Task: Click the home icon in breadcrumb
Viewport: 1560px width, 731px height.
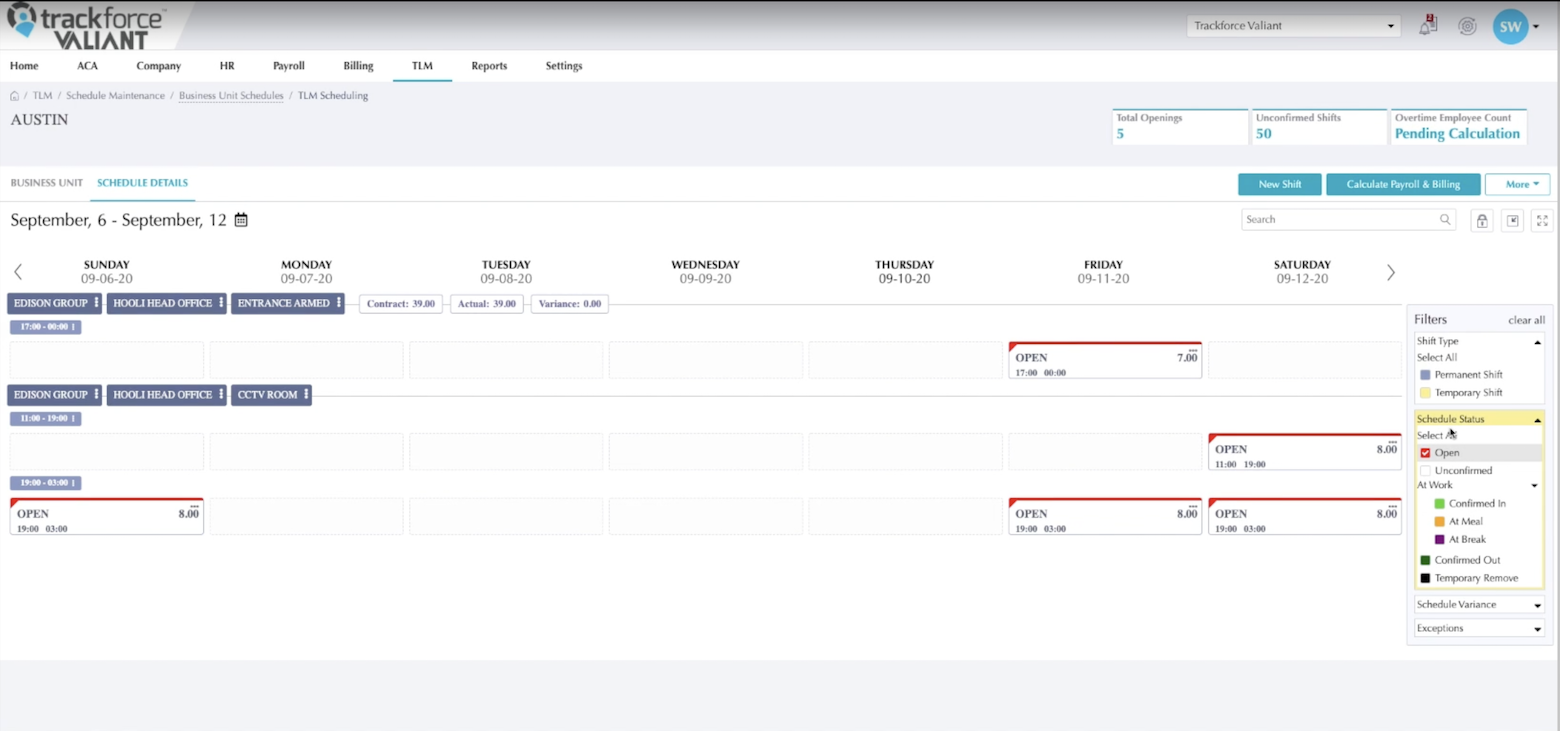Action: [15, 96]
